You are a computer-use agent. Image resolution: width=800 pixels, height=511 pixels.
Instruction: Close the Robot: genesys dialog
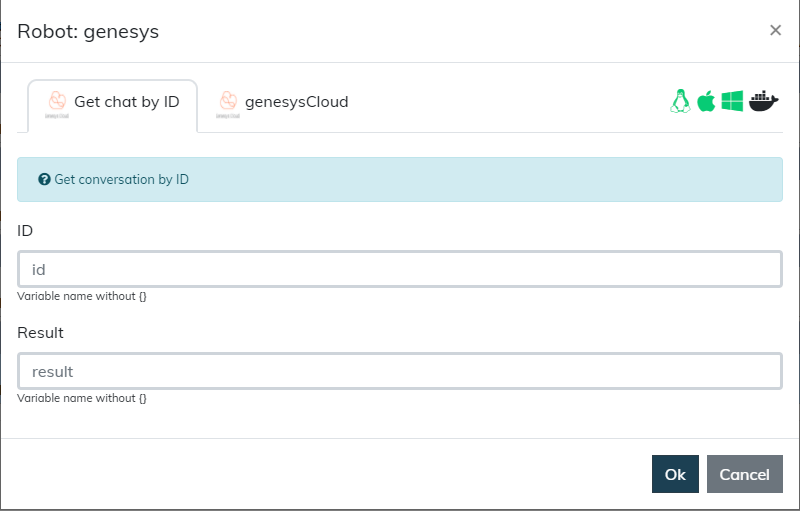click(776, 31)
